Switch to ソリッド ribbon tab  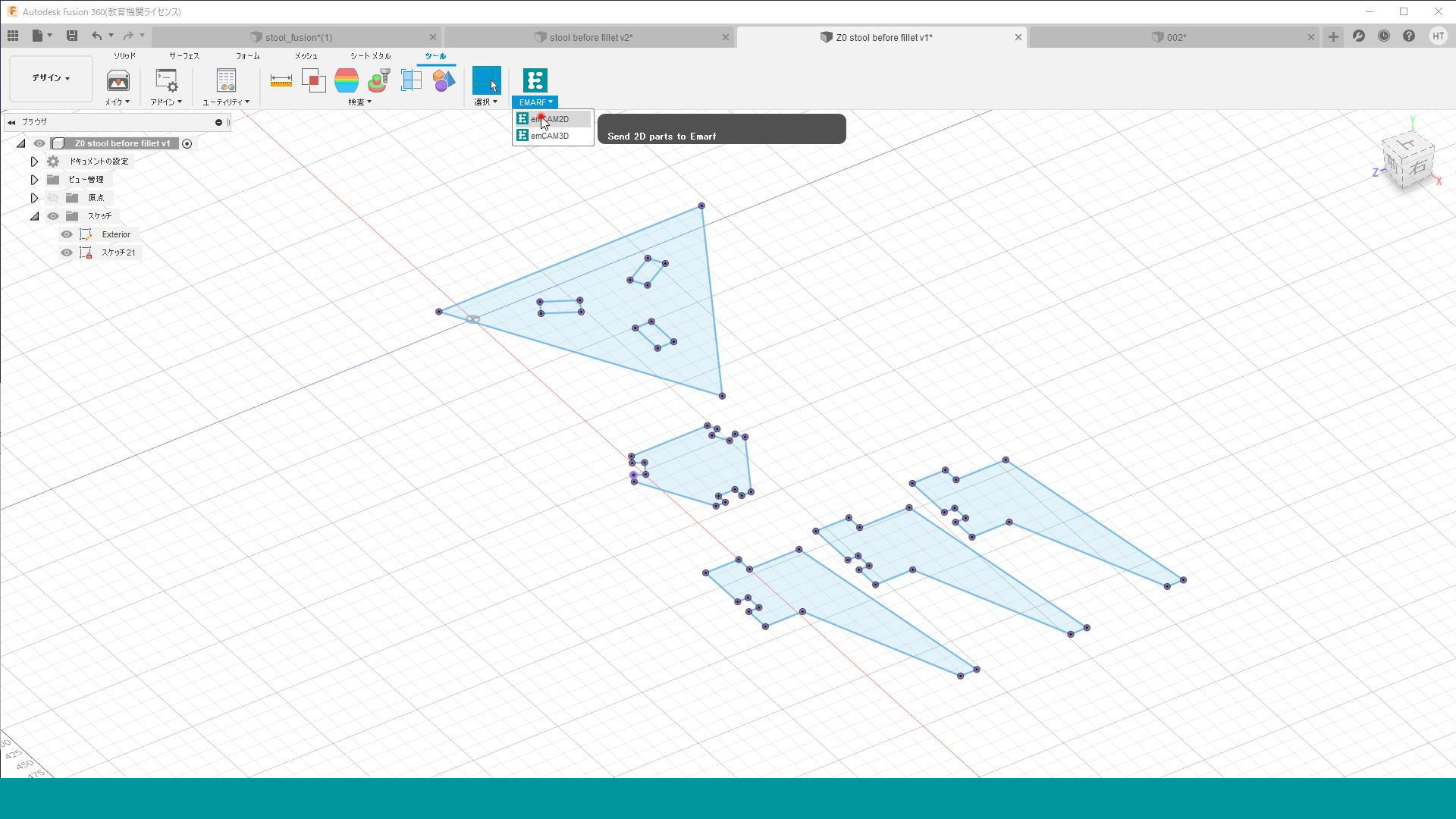124,56
